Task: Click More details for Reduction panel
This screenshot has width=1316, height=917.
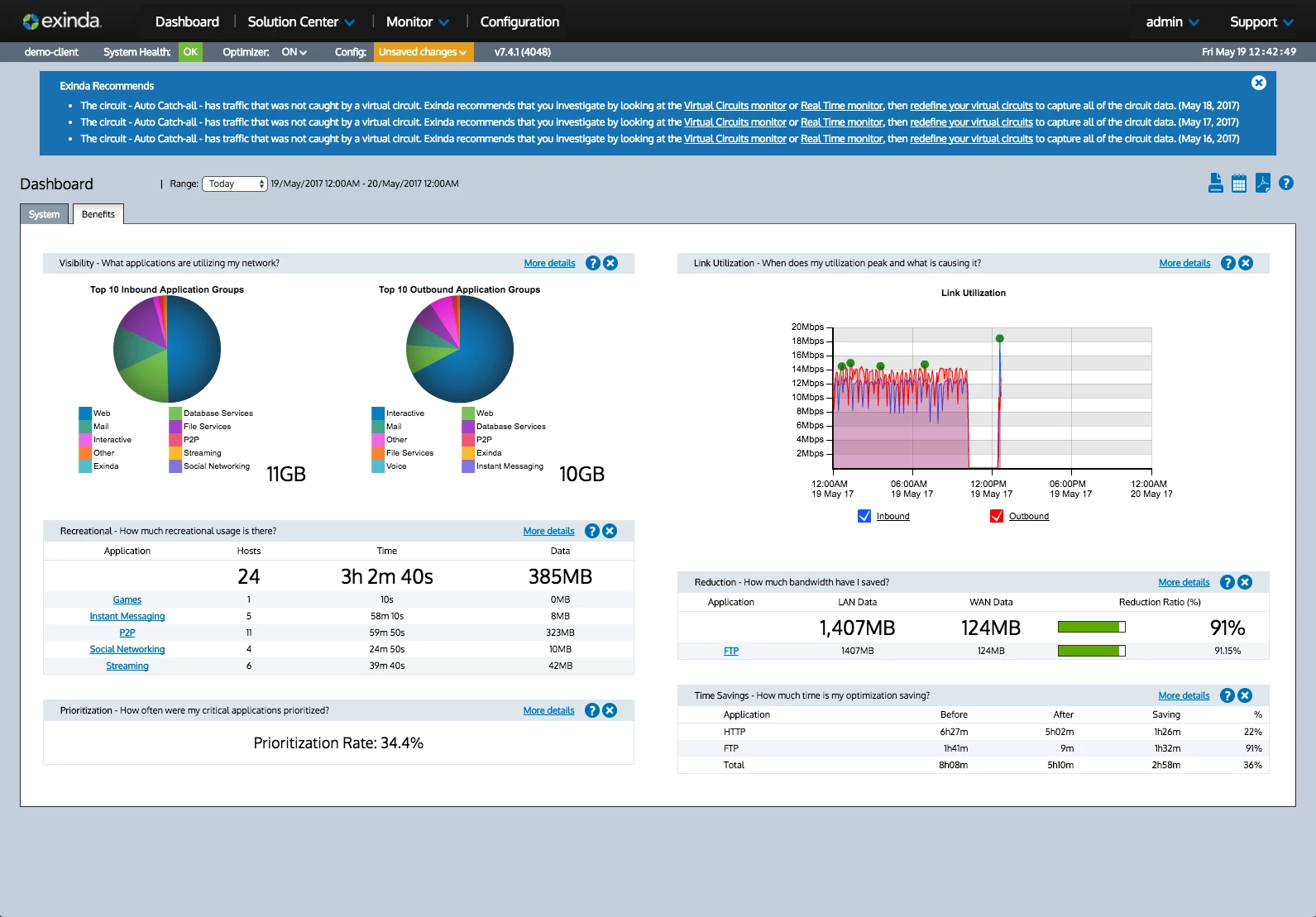Action: coord(1184,582)
